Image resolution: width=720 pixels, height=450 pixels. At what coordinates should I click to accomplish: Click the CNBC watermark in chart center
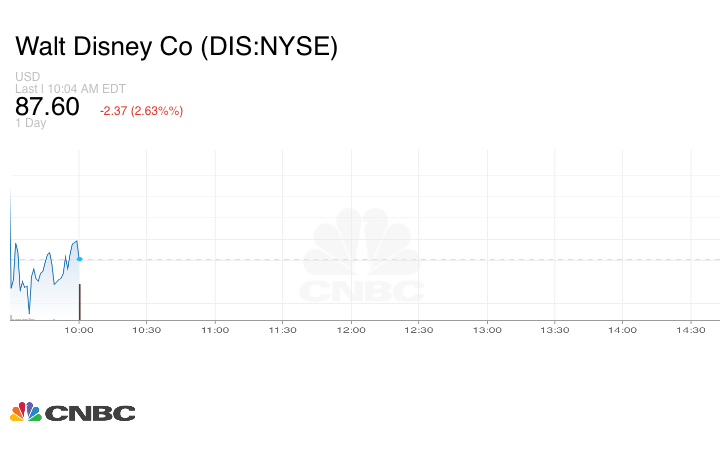(x=362, y=257)
